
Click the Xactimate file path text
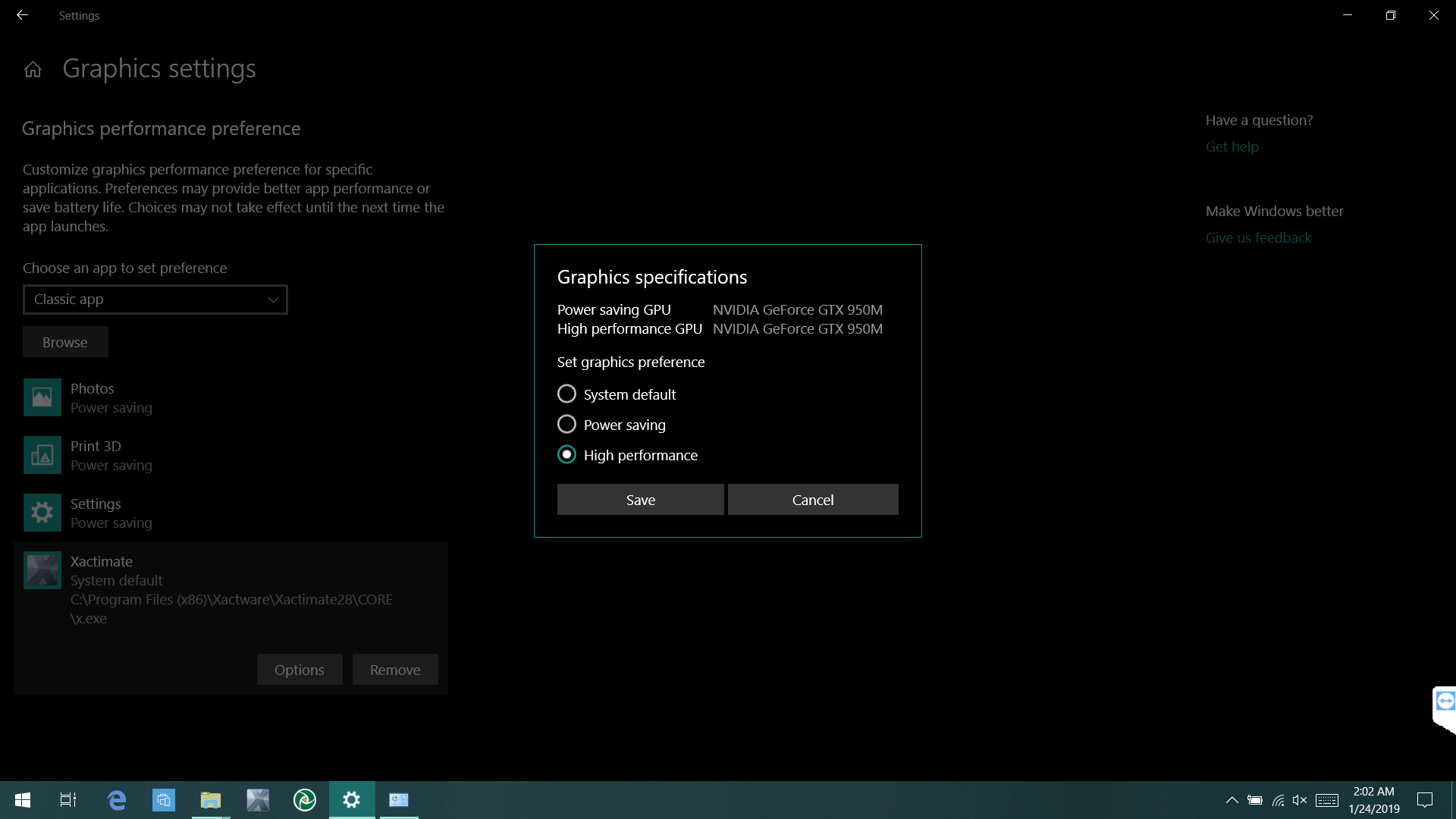pos(231,609)
